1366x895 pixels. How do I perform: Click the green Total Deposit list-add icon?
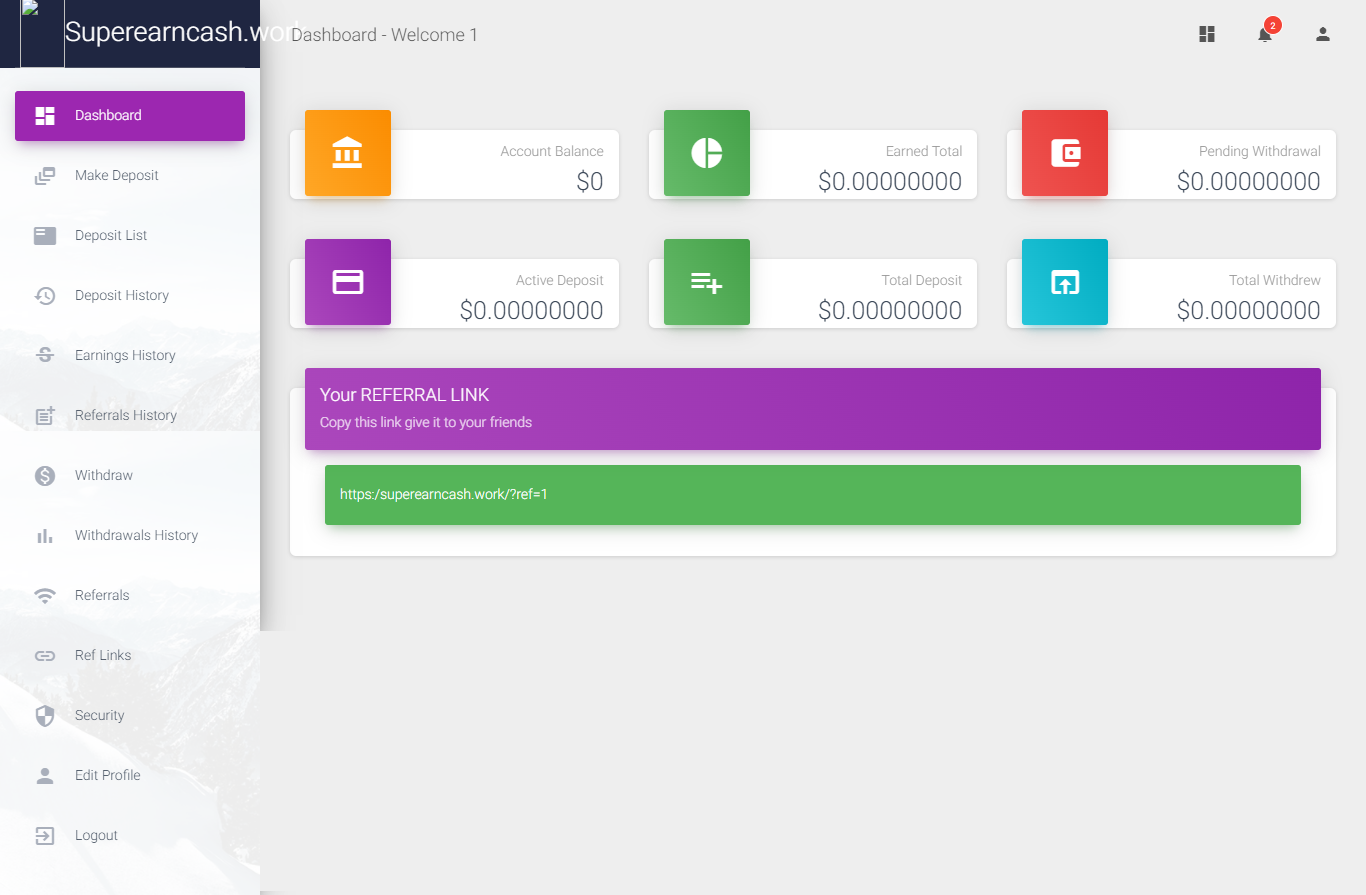tap(706, 282)
